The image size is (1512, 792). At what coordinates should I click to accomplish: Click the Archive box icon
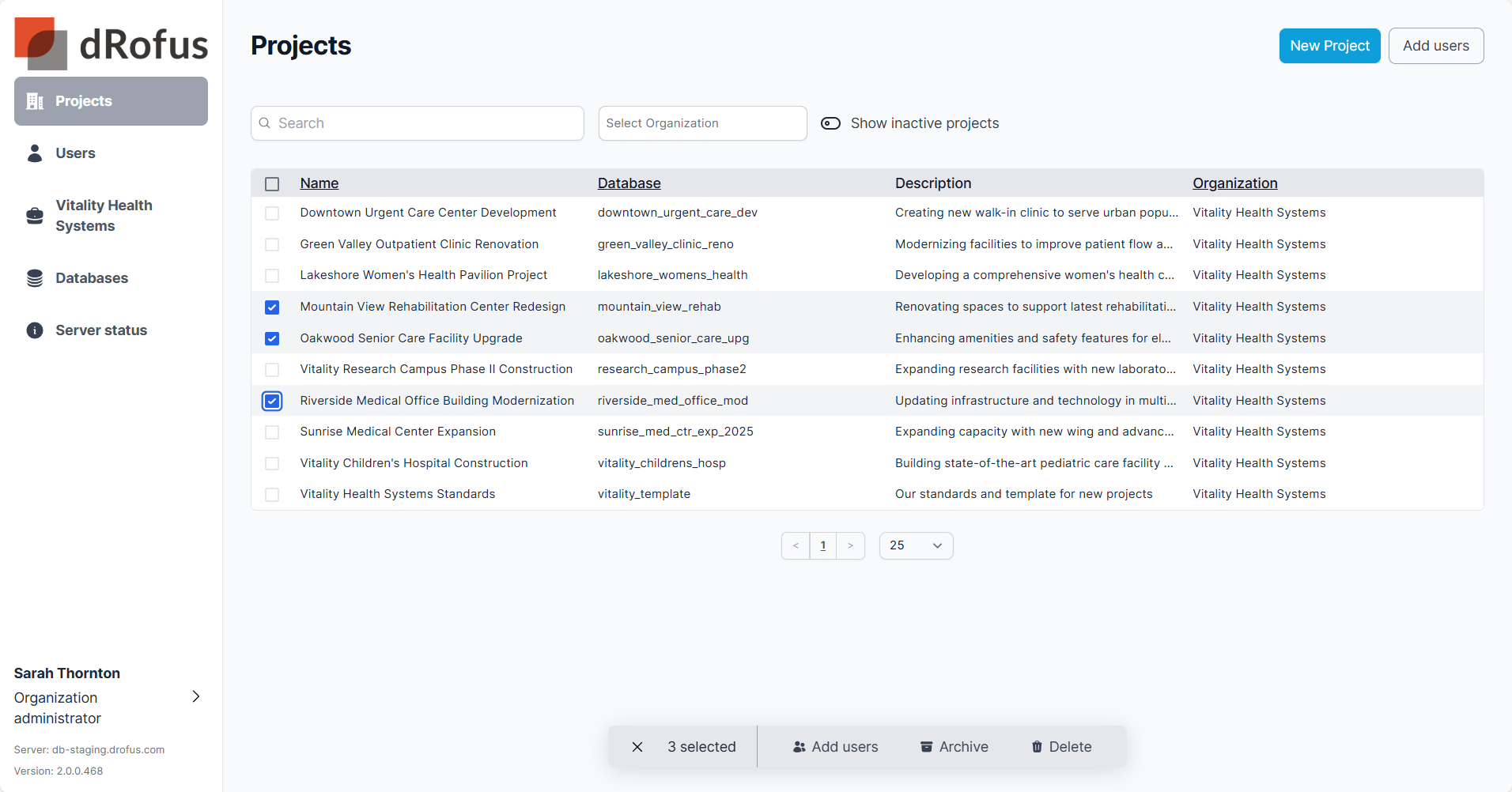[x=926, y=747]
